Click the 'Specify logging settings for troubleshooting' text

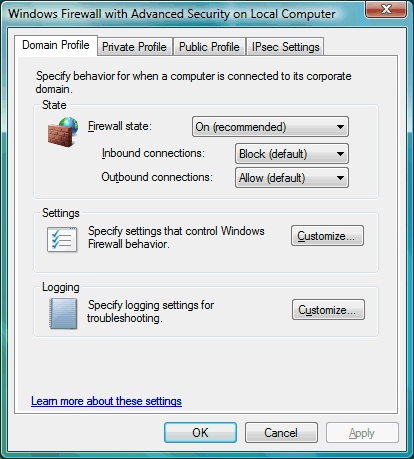151,311
